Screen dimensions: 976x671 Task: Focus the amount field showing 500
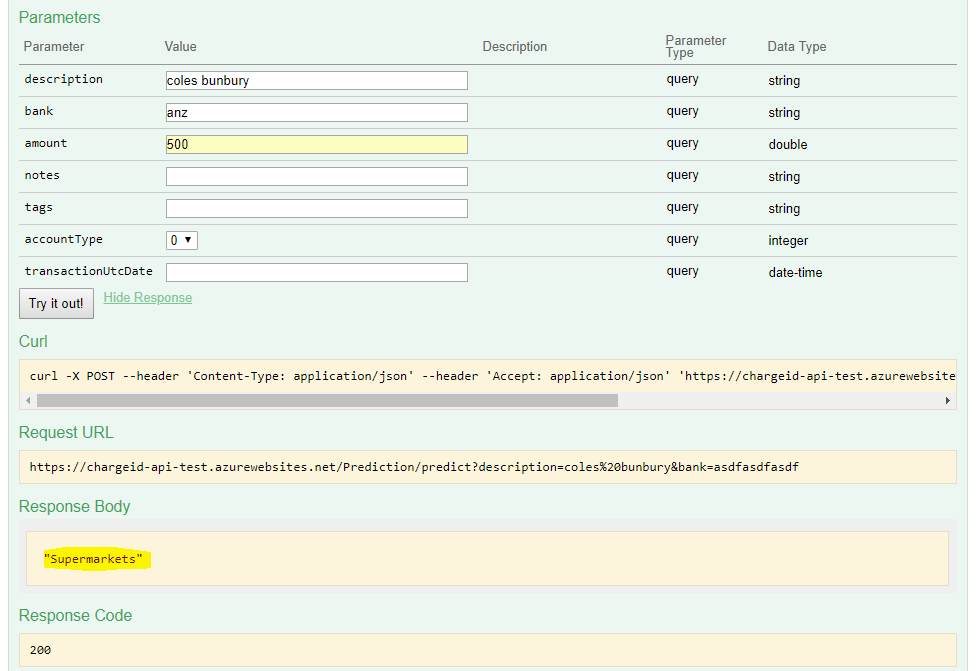(316, 144)
